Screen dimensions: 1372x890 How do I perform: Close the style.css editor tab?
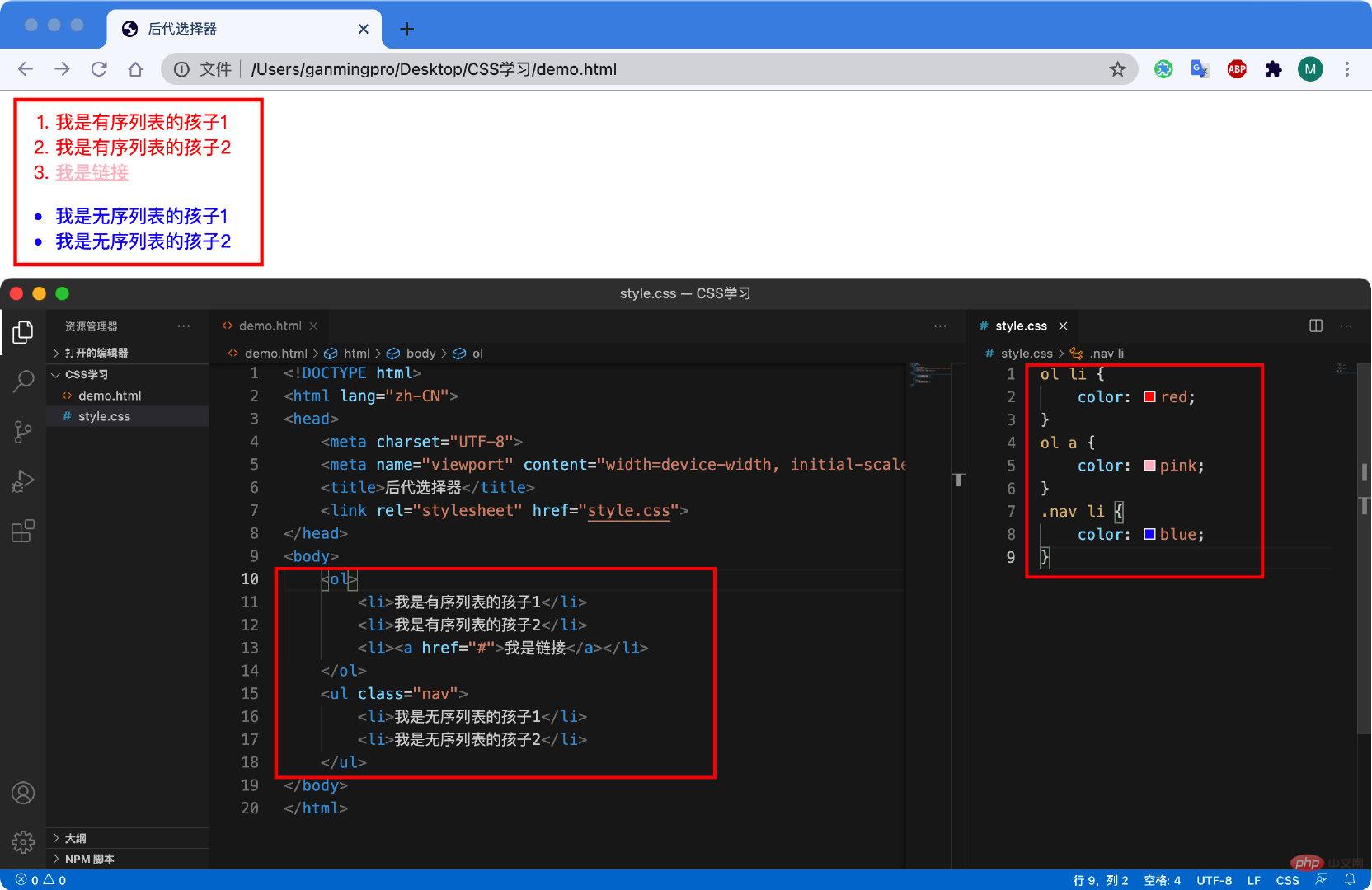pyautogui.click(x=1063, y=326)
